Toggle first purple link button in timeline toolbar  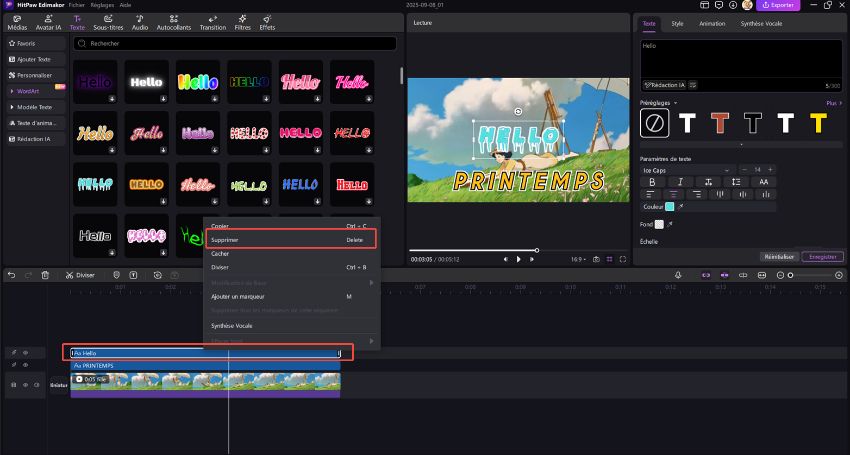click(x=706, y=275)
